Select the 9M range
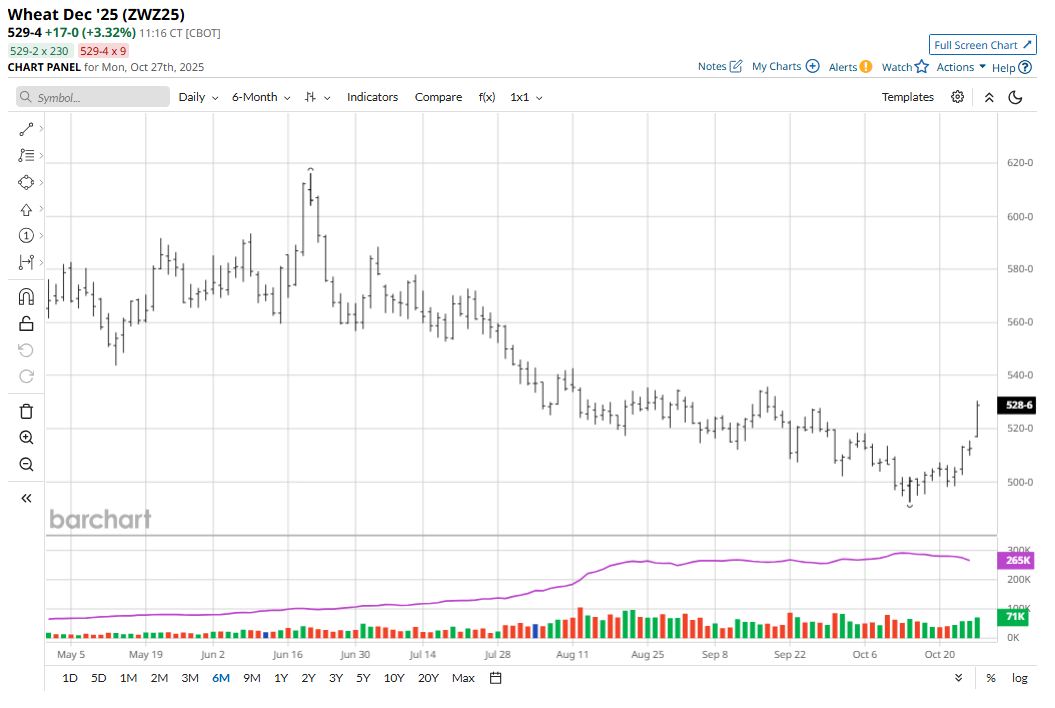The height and width of the screenshot is (708, 1055). click(x=252, y=678)
